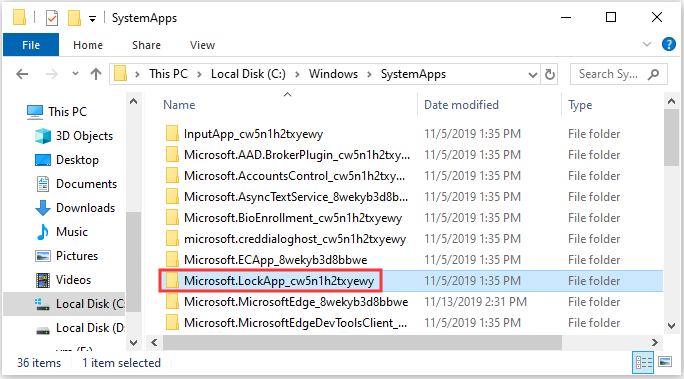The image size is (684, 379).
Task: Refresh the SystemApps folder view
Action: [550, 75]
